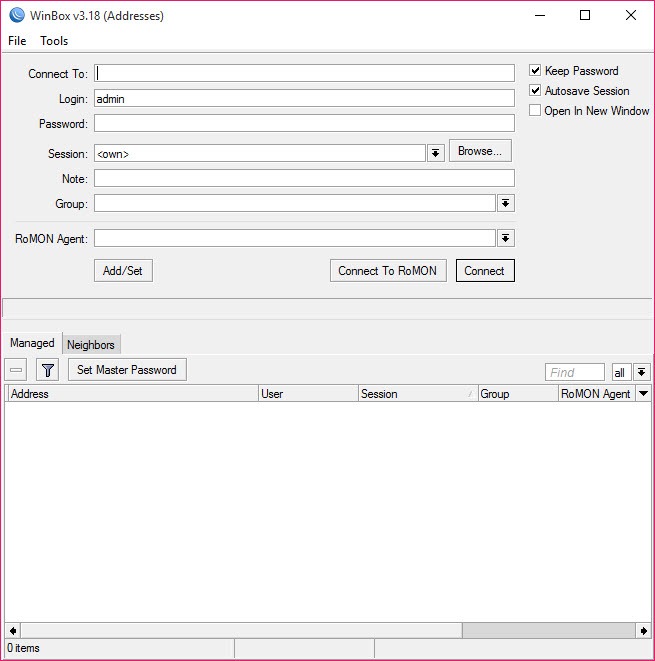Focus the Connect To input field
Image resolution: width=655 pixels, height=661 pixels.
304,73
